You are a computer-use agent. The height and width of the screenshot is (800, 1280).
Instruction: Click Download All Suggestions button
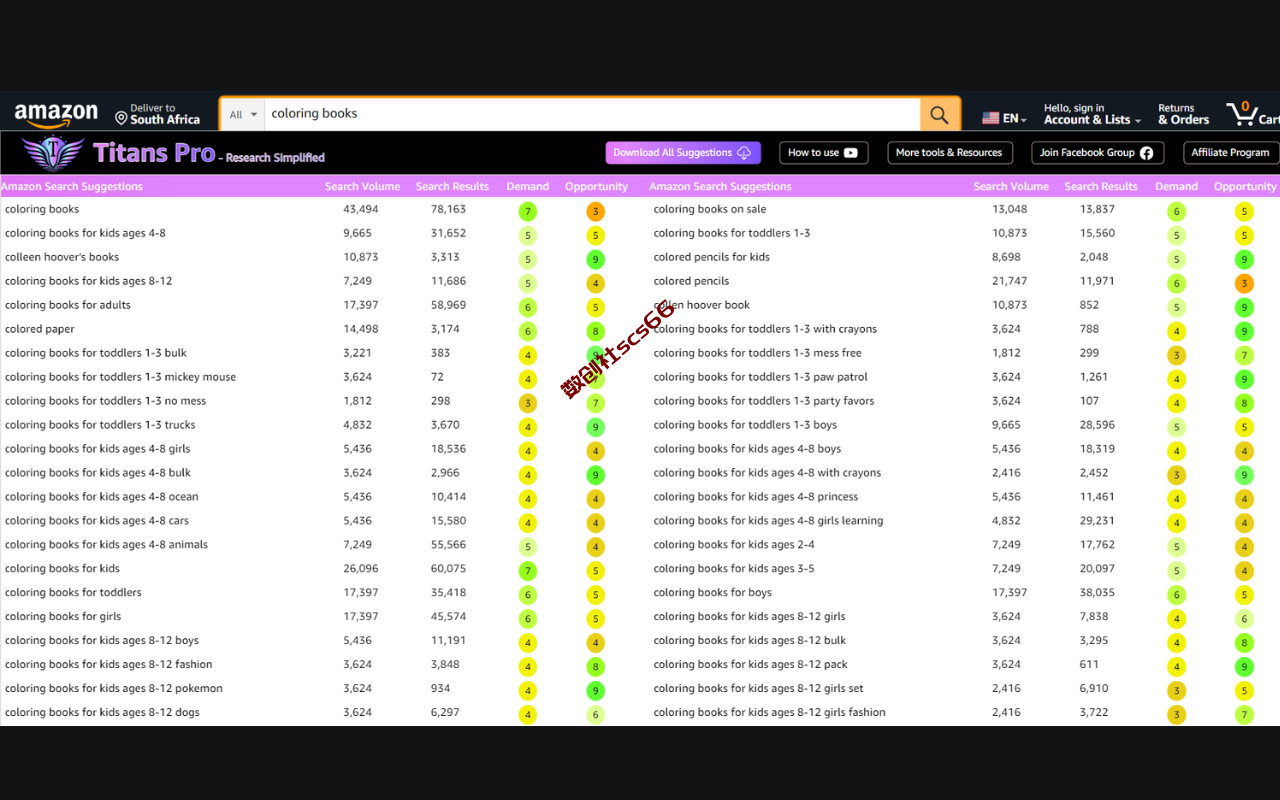point(683,153)
